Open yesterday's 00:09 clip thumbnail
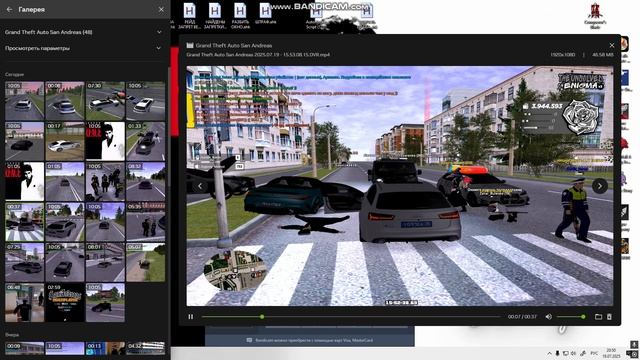This screenshot has width=640, height=360. coord(24,349)
